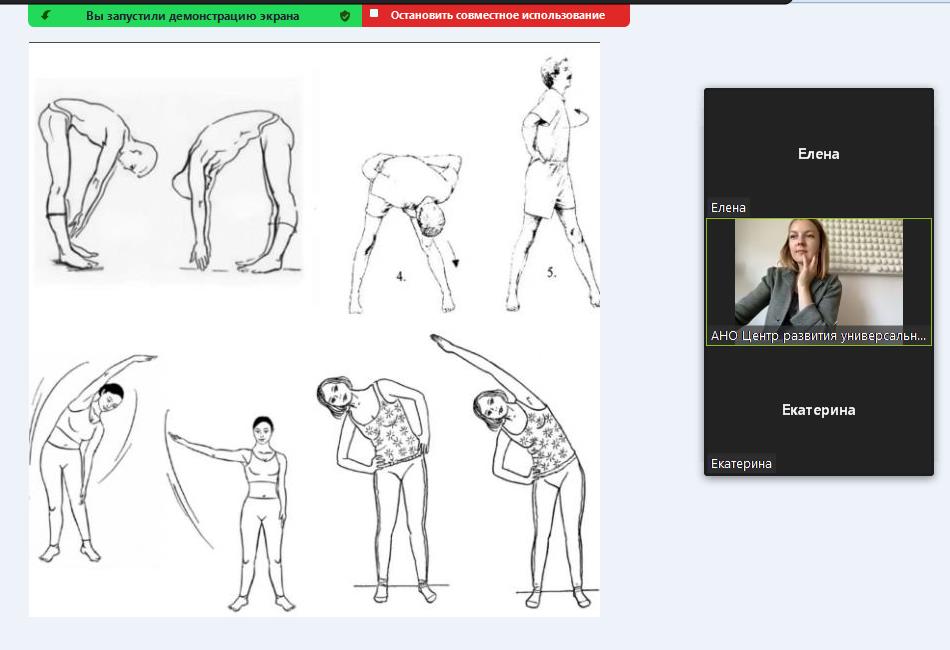Click floral-top woman with raised arm

tap(515, 471)
